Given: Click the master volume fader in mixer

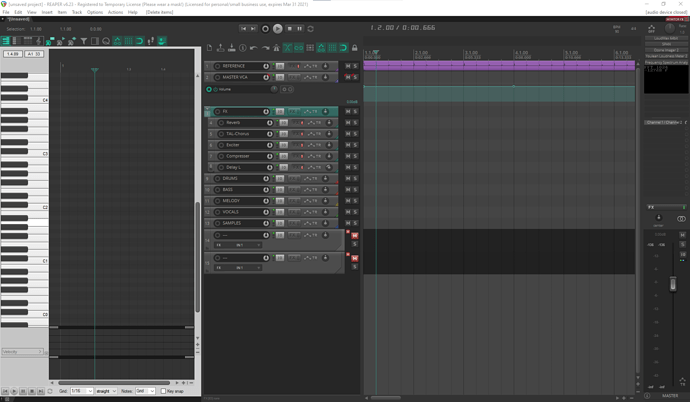Looking at the screenshot, I should 673,285.
